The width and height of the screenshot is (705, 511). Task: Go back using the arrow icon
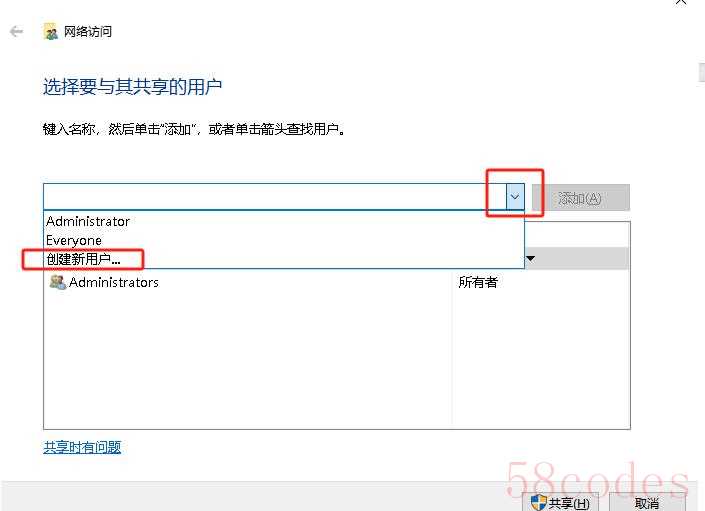point(16,31)
